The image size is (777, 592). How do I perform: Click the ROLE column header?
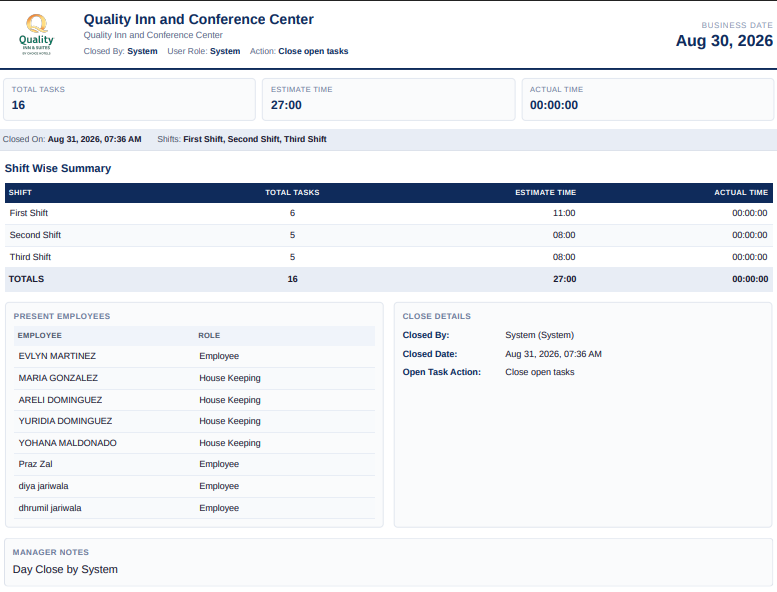tap(209, 335)
